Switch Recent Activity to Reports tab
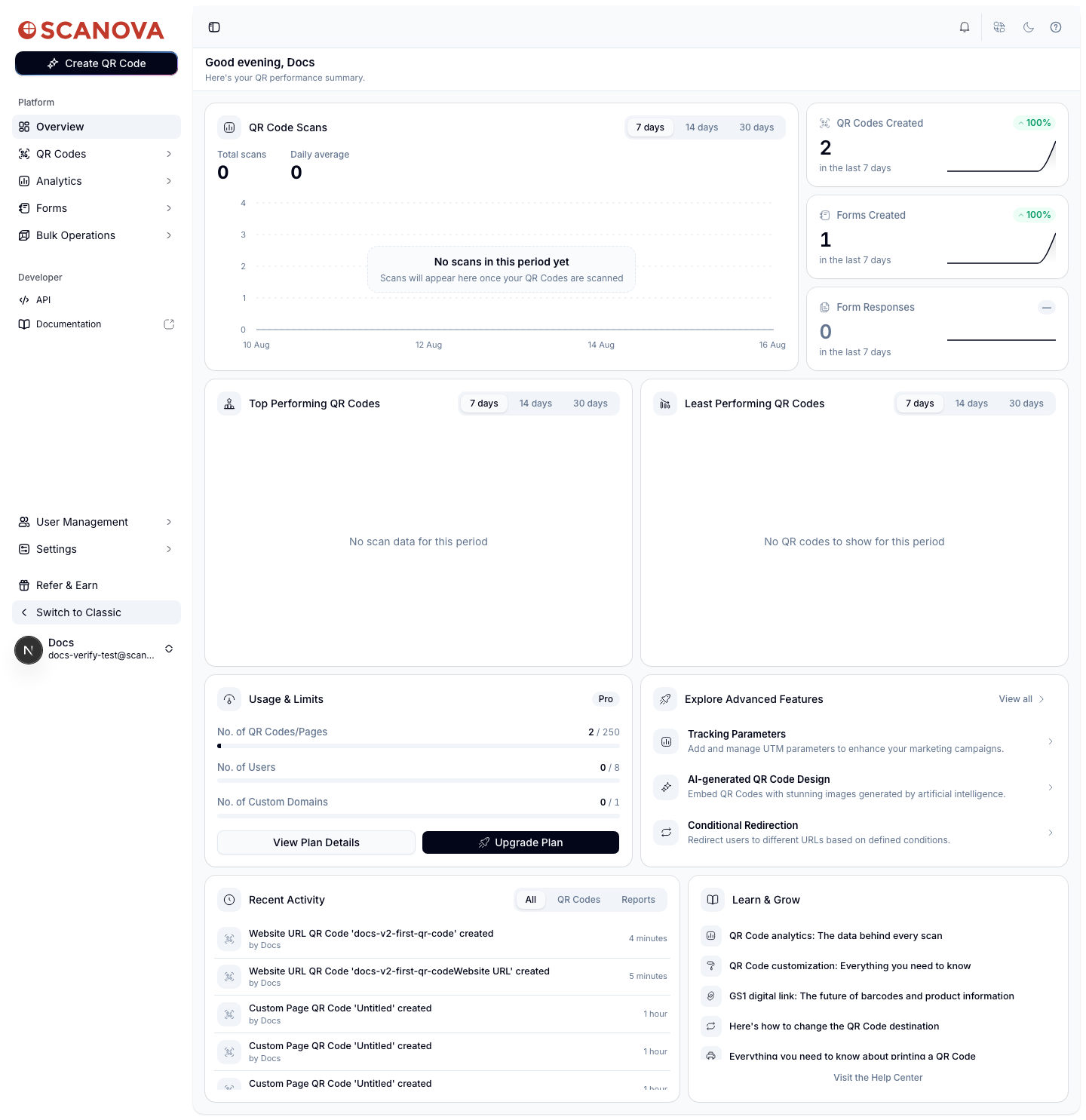1086x1120 pixels. pos(638,900)
